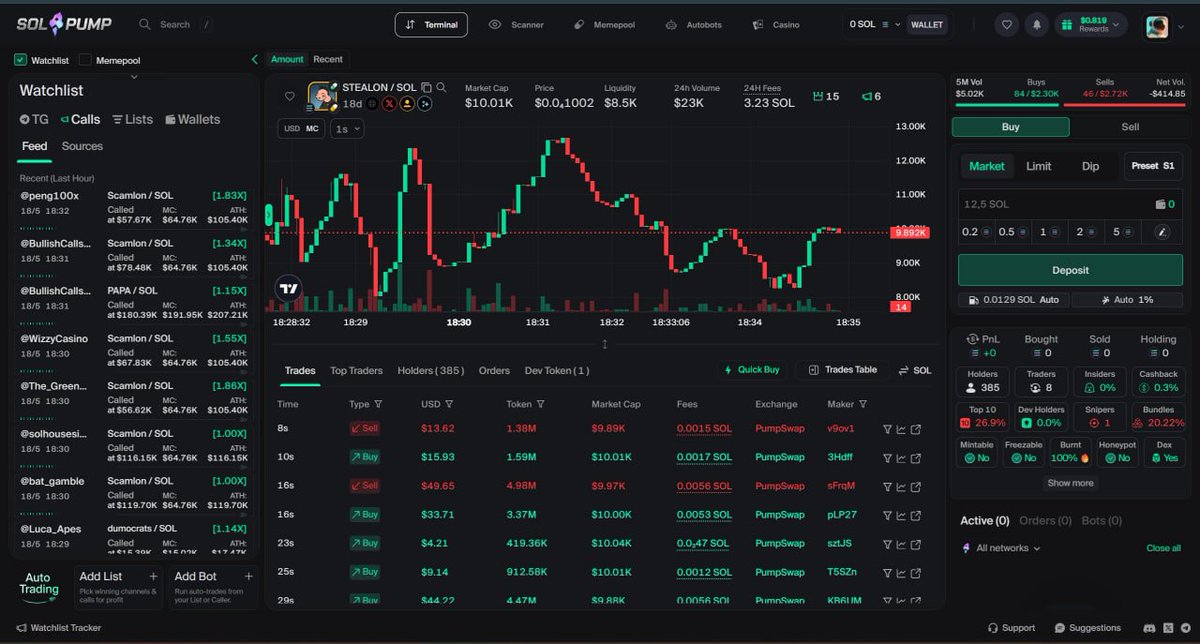Click the top Search box
Image resolution: width=1200 pixels, height=644 pixels.
(x=176, y=24)
